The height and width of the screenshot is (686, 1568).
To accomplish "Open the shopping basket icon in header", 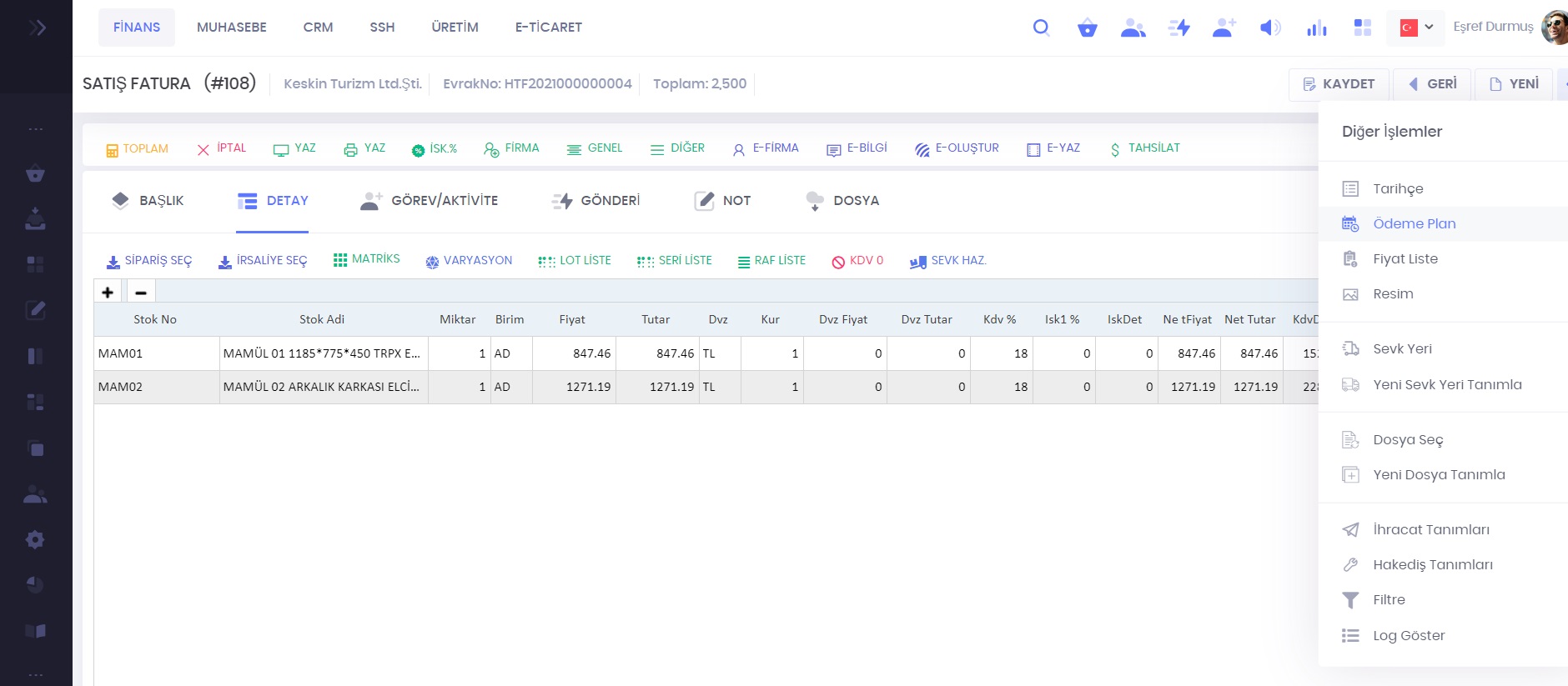I will click(x=1087, y=28).
